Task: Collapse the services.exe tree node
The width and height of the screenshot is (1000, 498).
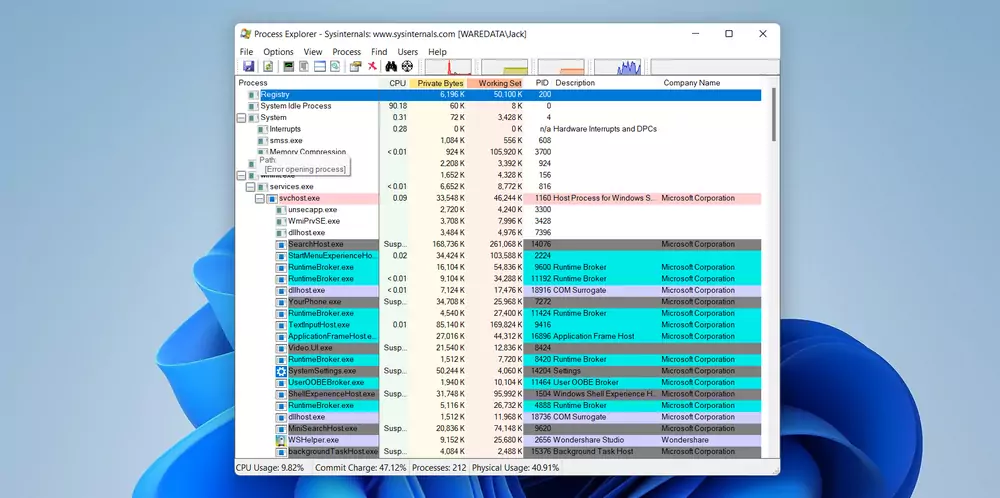Action: 250,187
